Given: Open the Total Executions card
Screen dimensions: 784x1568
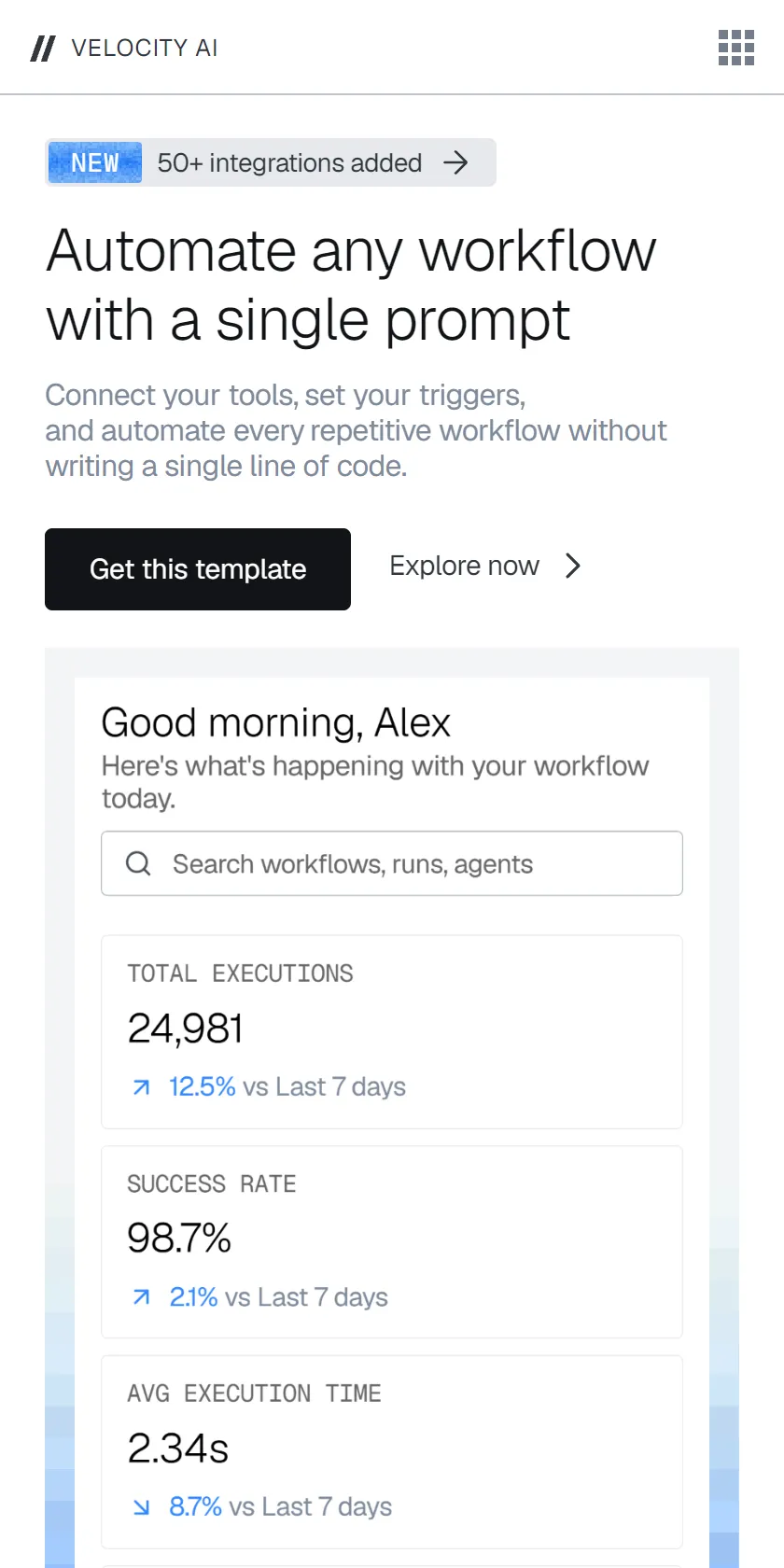Looking at the screenshot, I should 392,1032.
